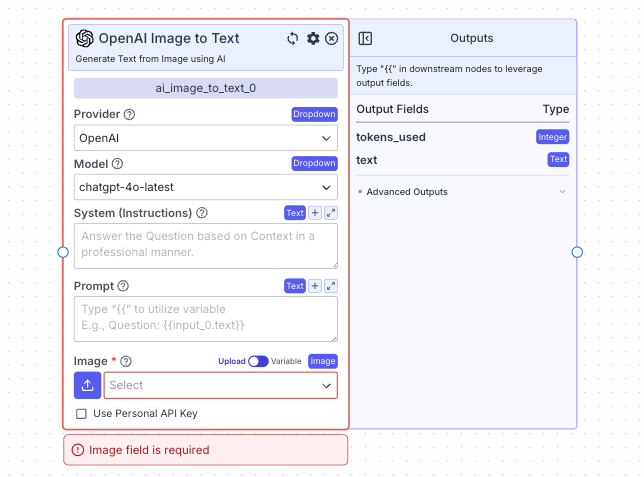The image size is (644, 477).
Task: Click the blue upload image button
Action: coord(87,385)
